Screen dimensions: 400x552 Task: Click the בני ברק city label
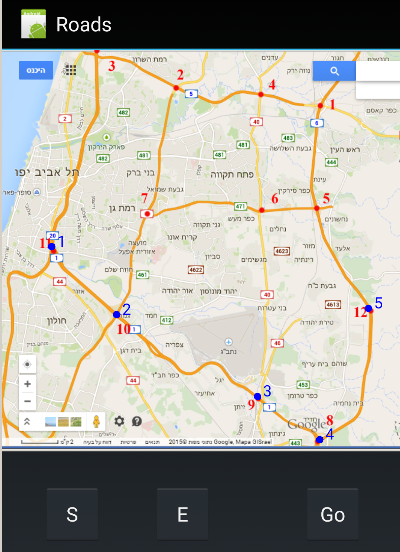tap(140, 173)
